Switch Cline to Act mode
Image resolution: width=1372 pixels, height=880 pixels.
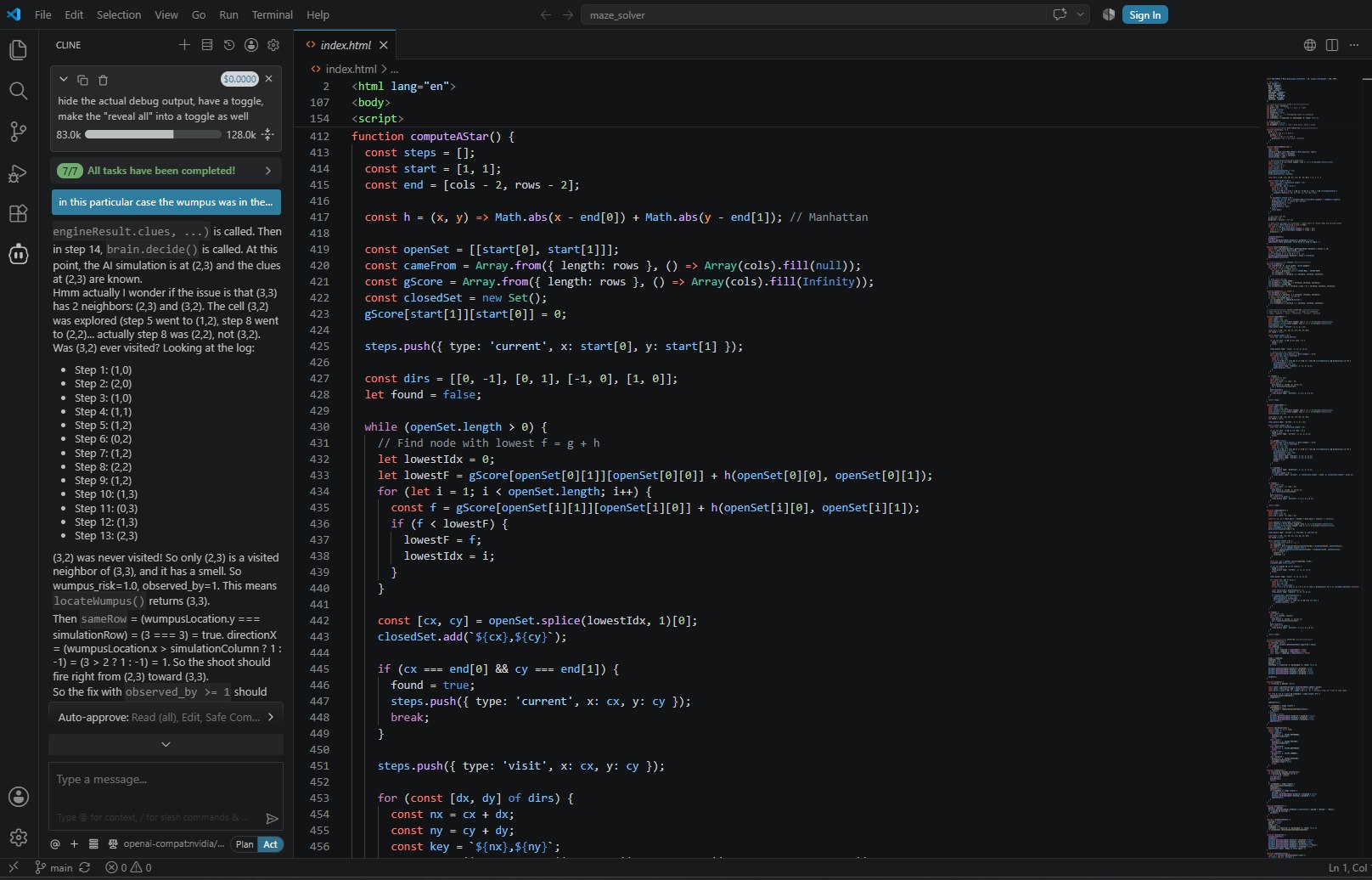pyautogui.click(x=270, y=844)
